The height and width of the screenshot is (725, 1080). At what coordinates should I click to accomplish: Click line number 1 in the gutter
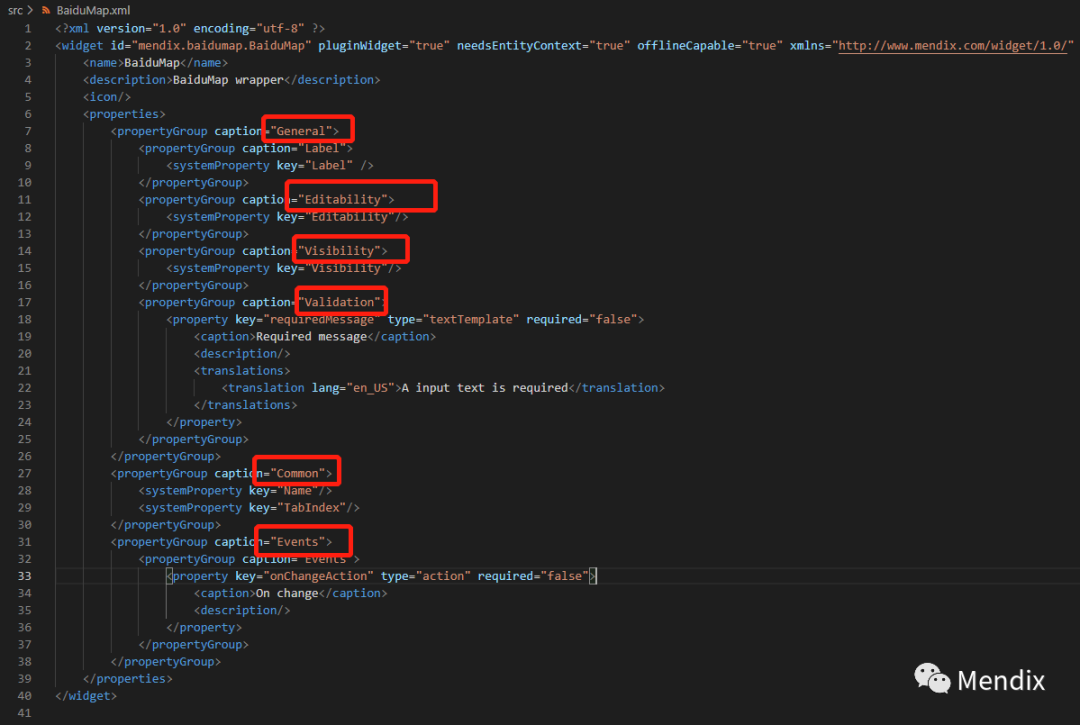pos(28,28)
